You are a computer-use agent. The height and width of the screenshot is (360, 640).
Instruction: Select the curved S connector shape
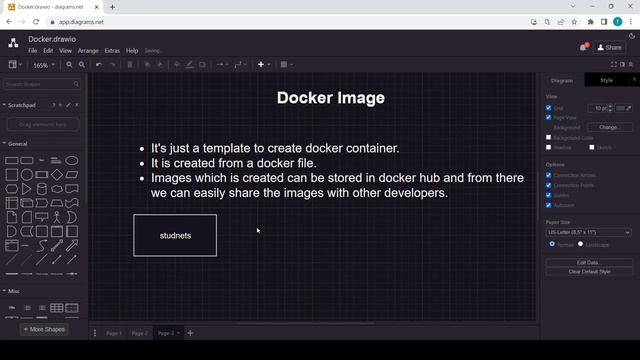[42, 246]
